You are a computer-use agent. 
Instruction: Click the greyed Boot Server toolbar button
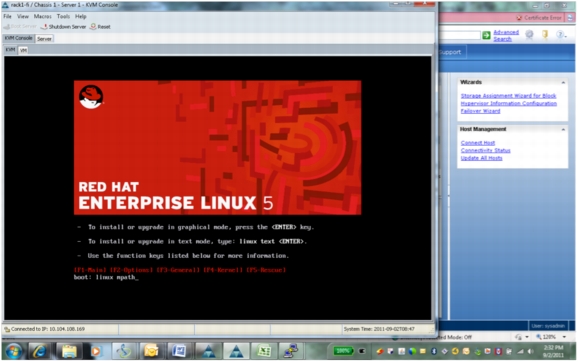click(20, 27)
